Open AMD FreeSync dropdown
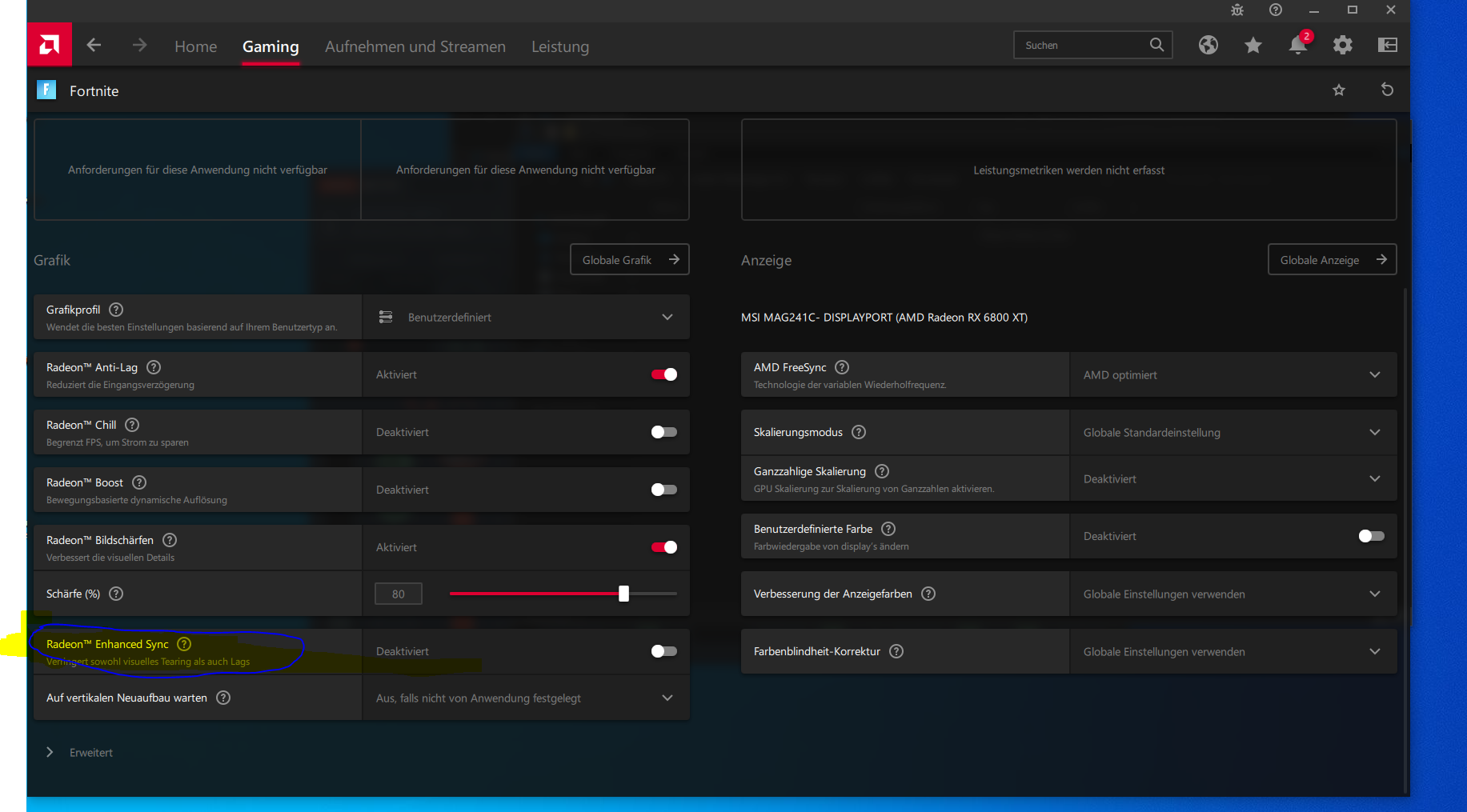 tap(1233, 374)
